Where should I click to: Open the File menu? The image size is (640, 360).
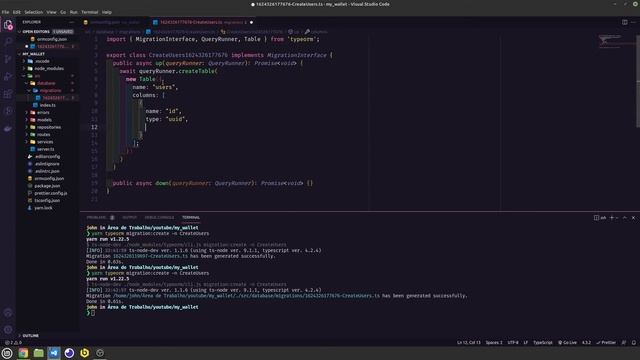(5, 12)
